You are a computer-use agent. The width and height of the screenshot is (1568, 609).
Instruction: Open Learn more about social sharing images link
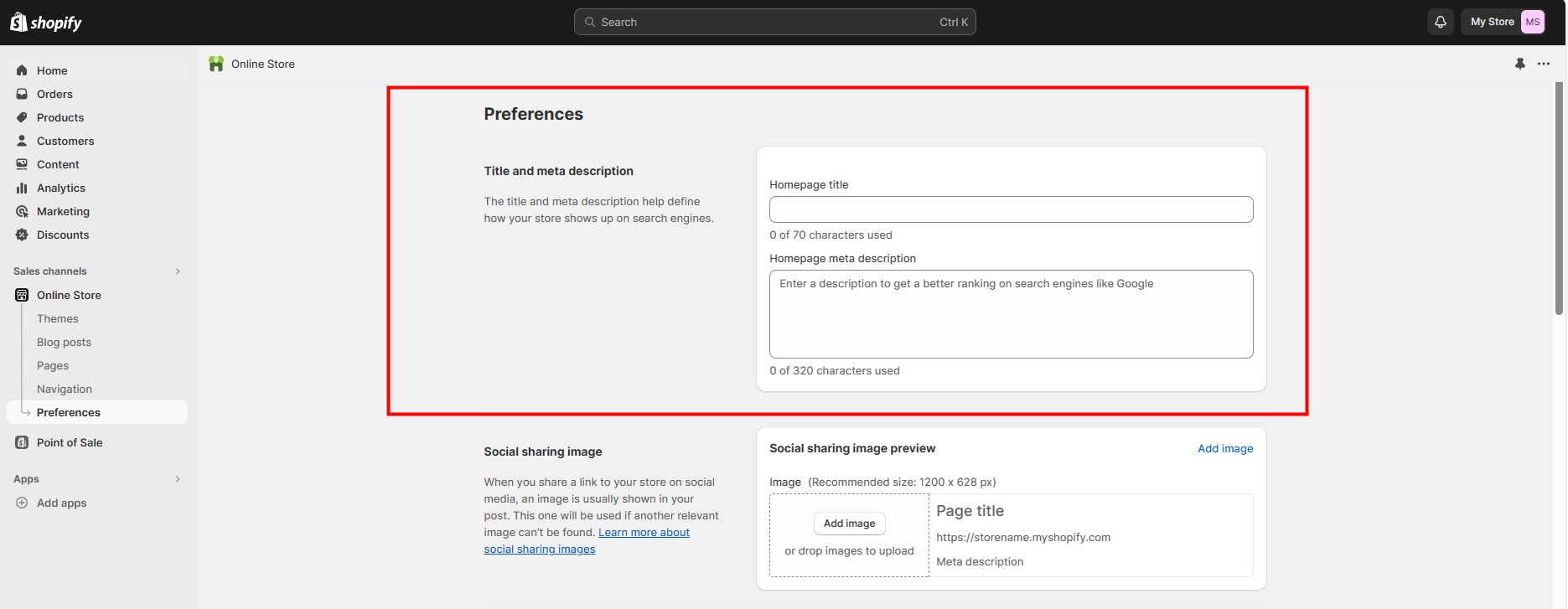pyautogui.click(x=644, y=533)
